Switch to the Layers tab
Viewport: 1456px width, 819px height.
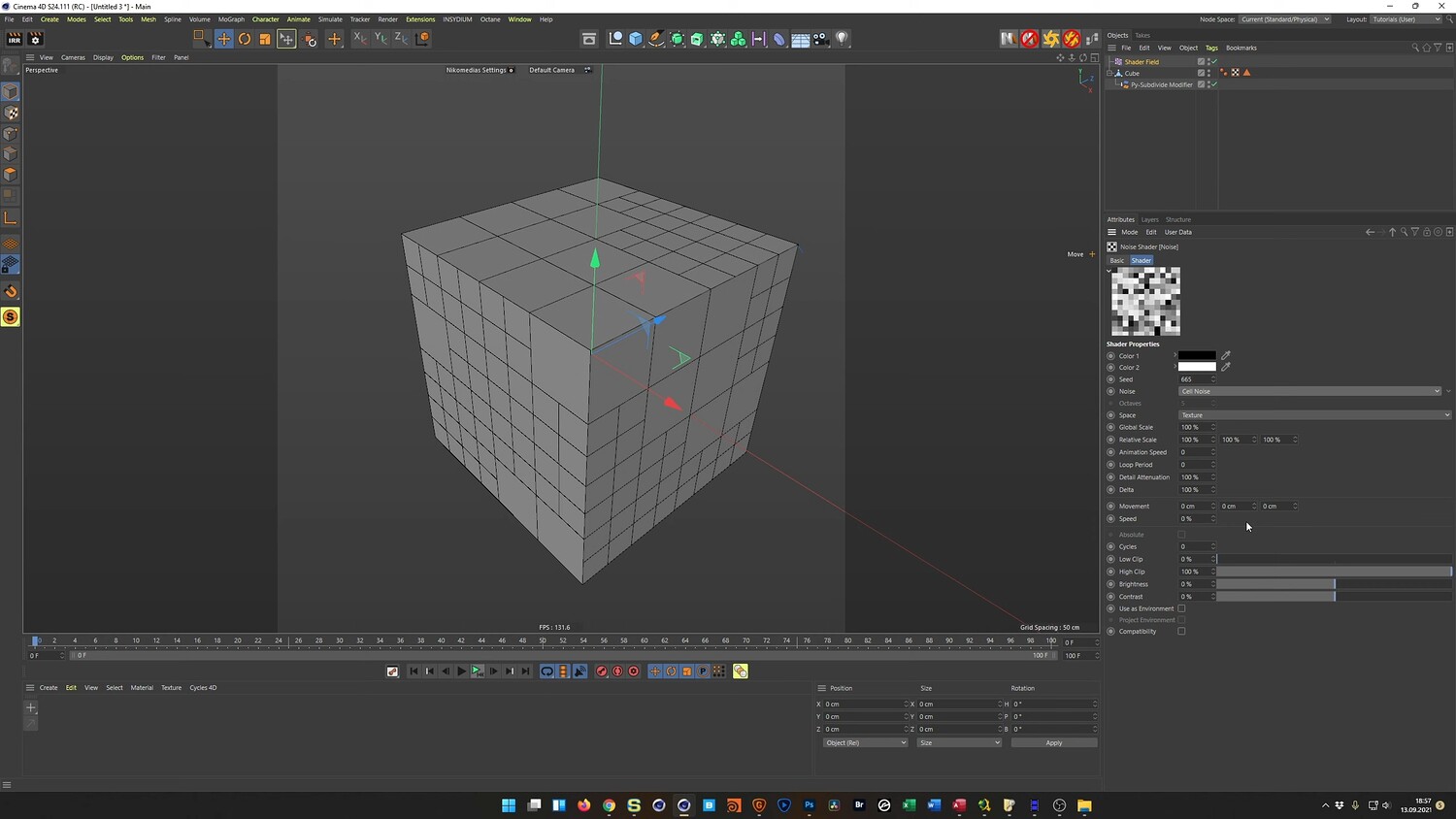[1149, 219]
